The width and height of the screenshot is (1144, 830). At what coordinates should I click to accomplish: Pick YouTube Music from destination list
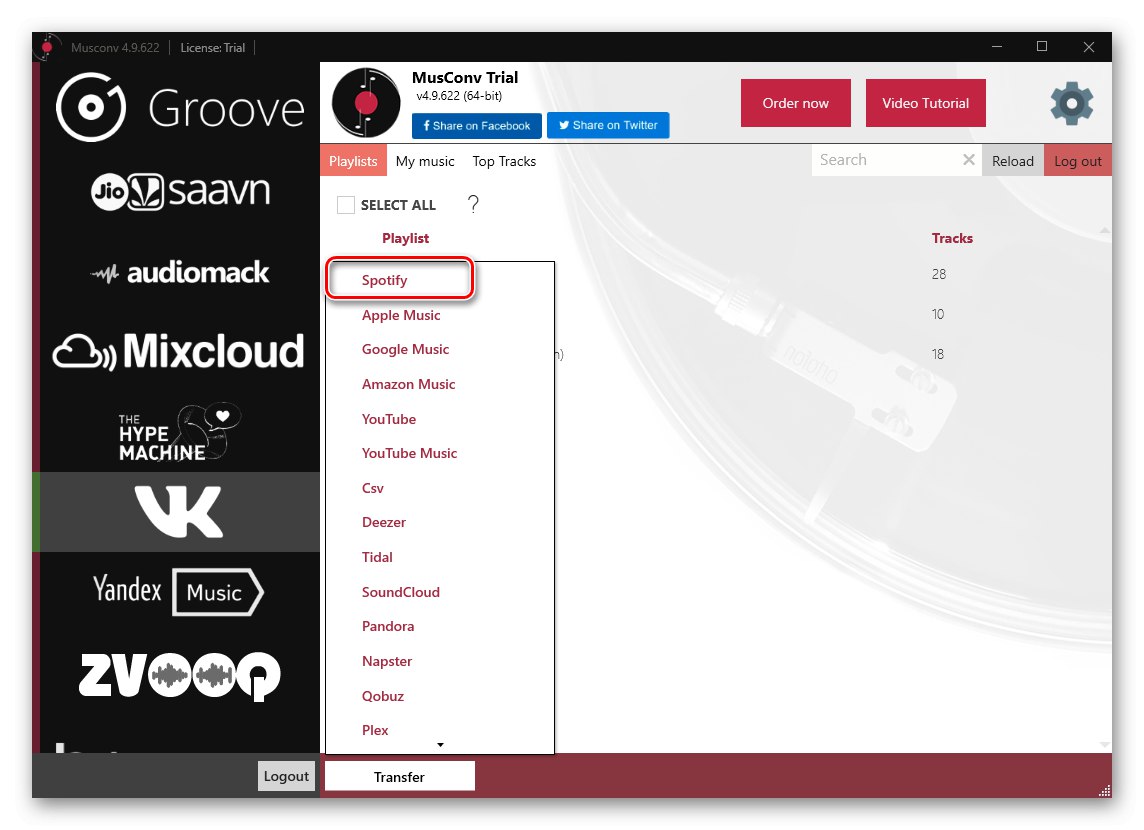(x=409, y=454)
